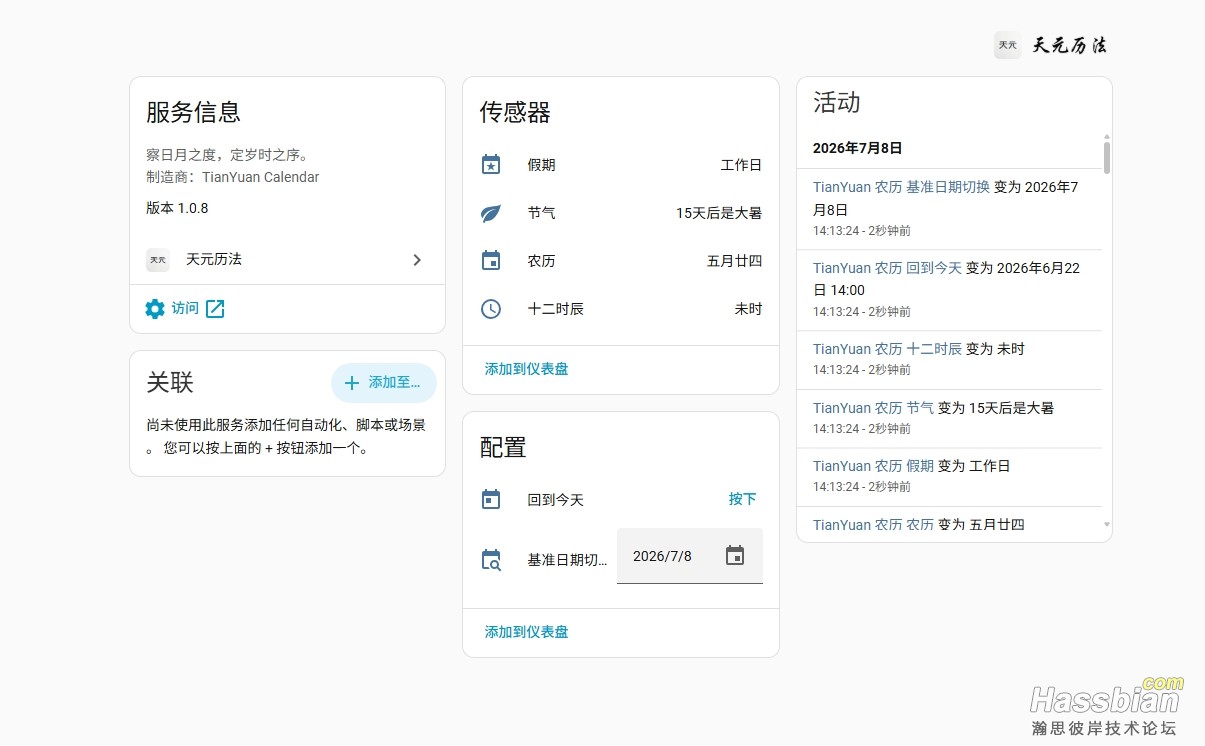
Task: Open the external link icon next to 访问
Action: [x=215, y=308]
